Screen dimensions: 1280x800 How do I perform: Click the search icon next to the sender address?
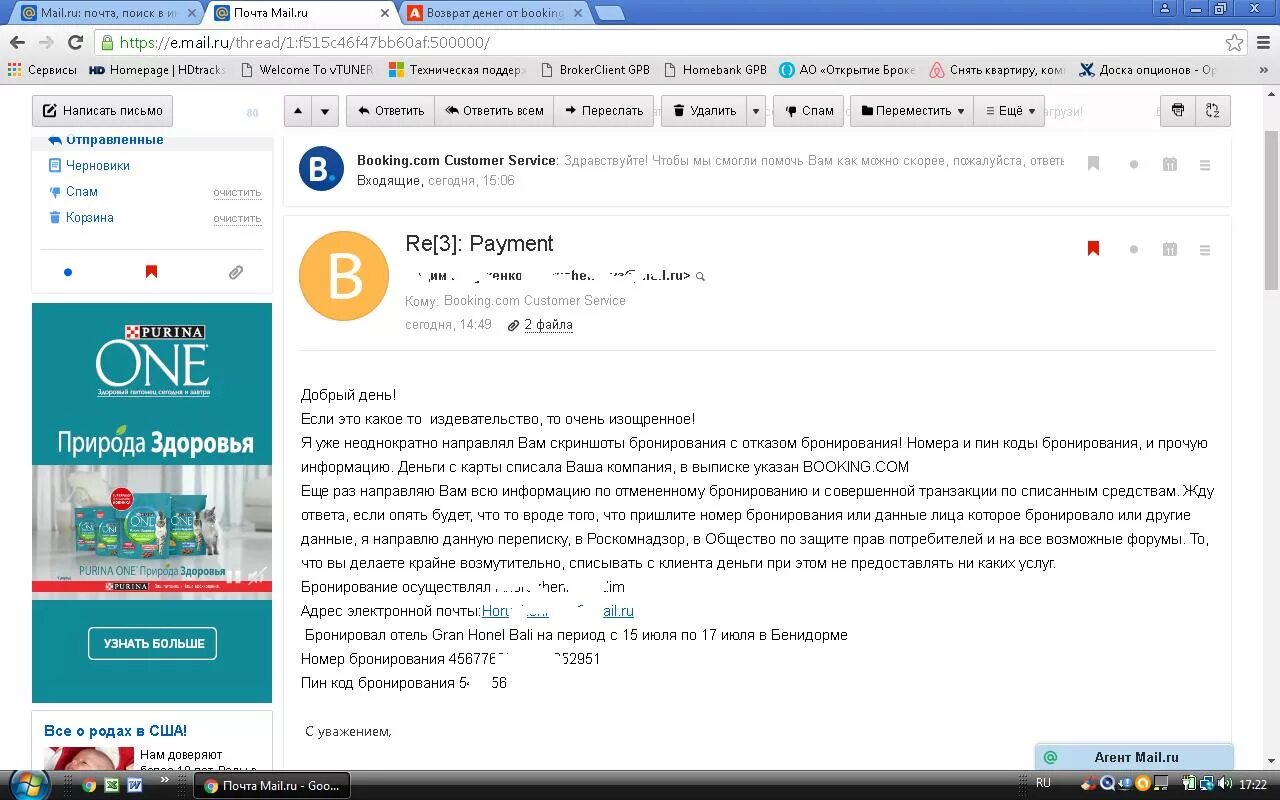pyautogui.click(x=701, y=276)
